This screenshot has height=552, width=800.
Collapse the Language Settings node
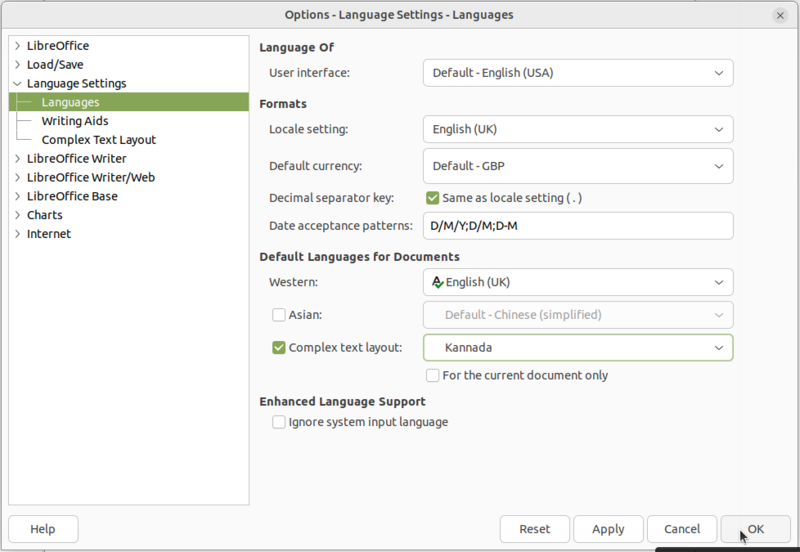pos(17,84)
